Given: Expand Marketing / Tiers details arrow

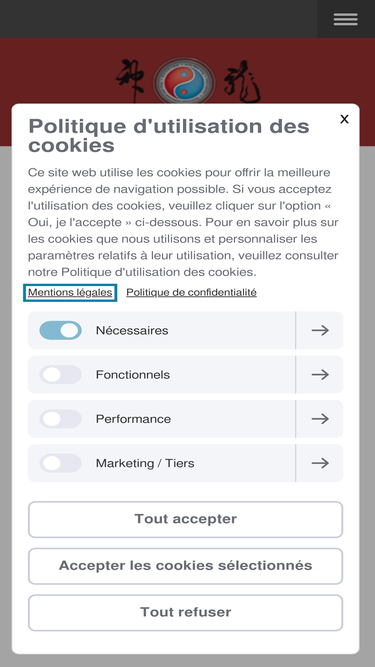Looking at the screenshot, I should pyautogui.click(x=320, y=463).
